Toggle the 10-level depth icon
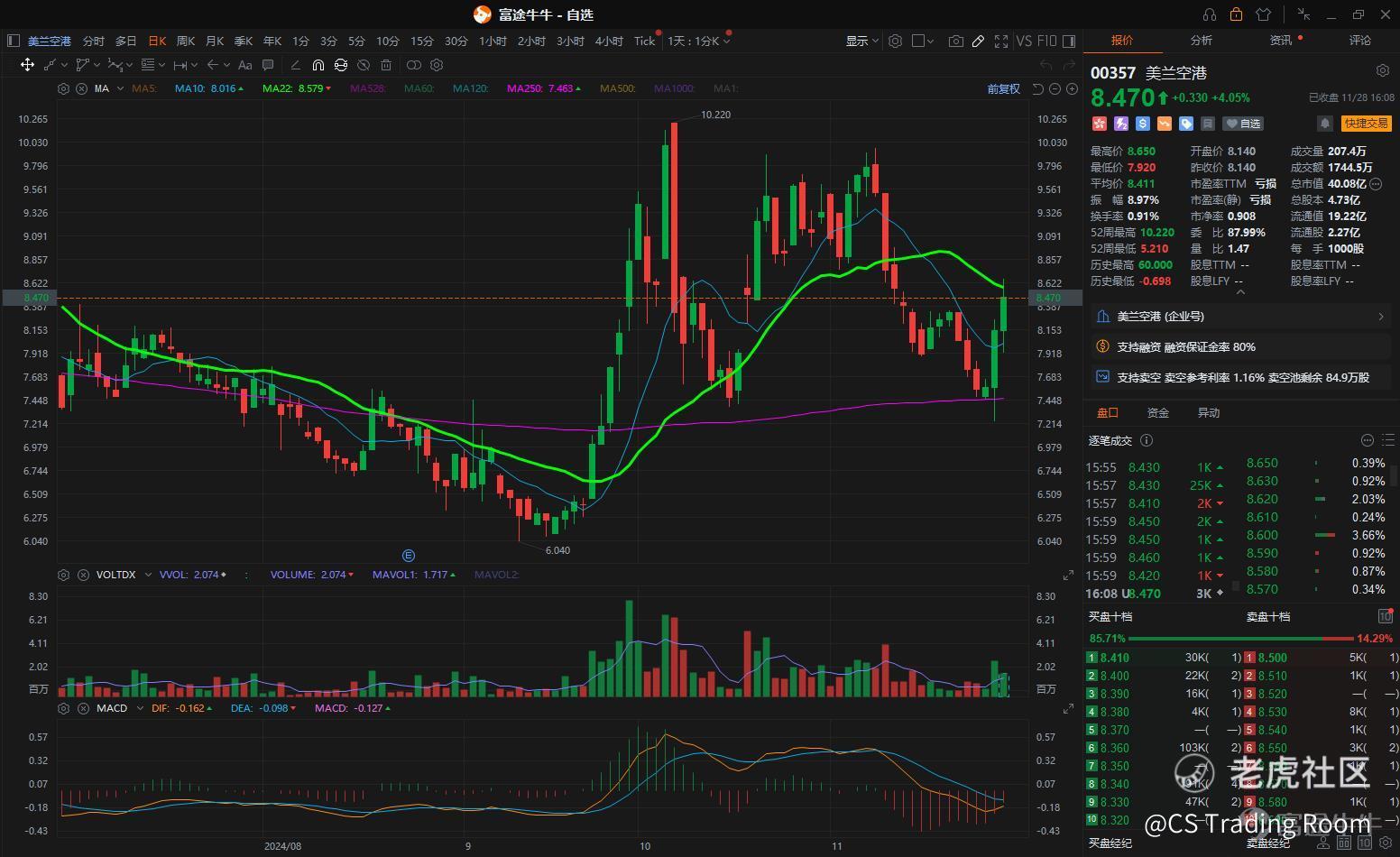The width and height of the screenshot is (1400, 857). [1385, 616]
